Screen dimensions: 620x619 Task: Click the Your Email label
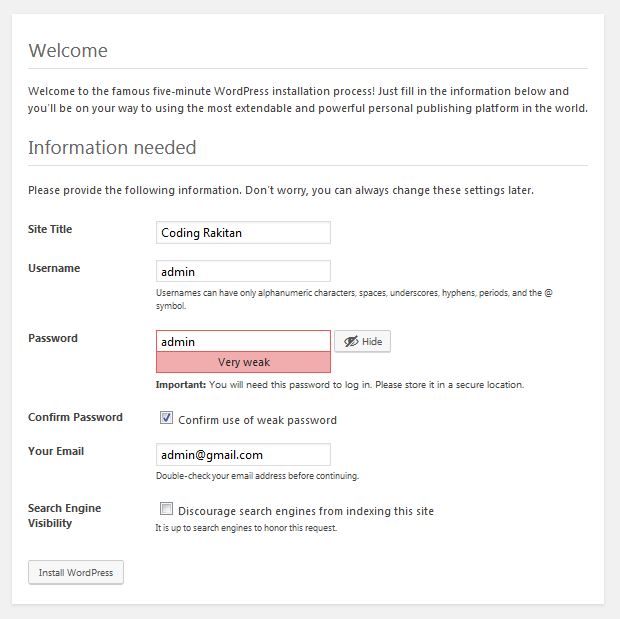[x=56, y=451]
